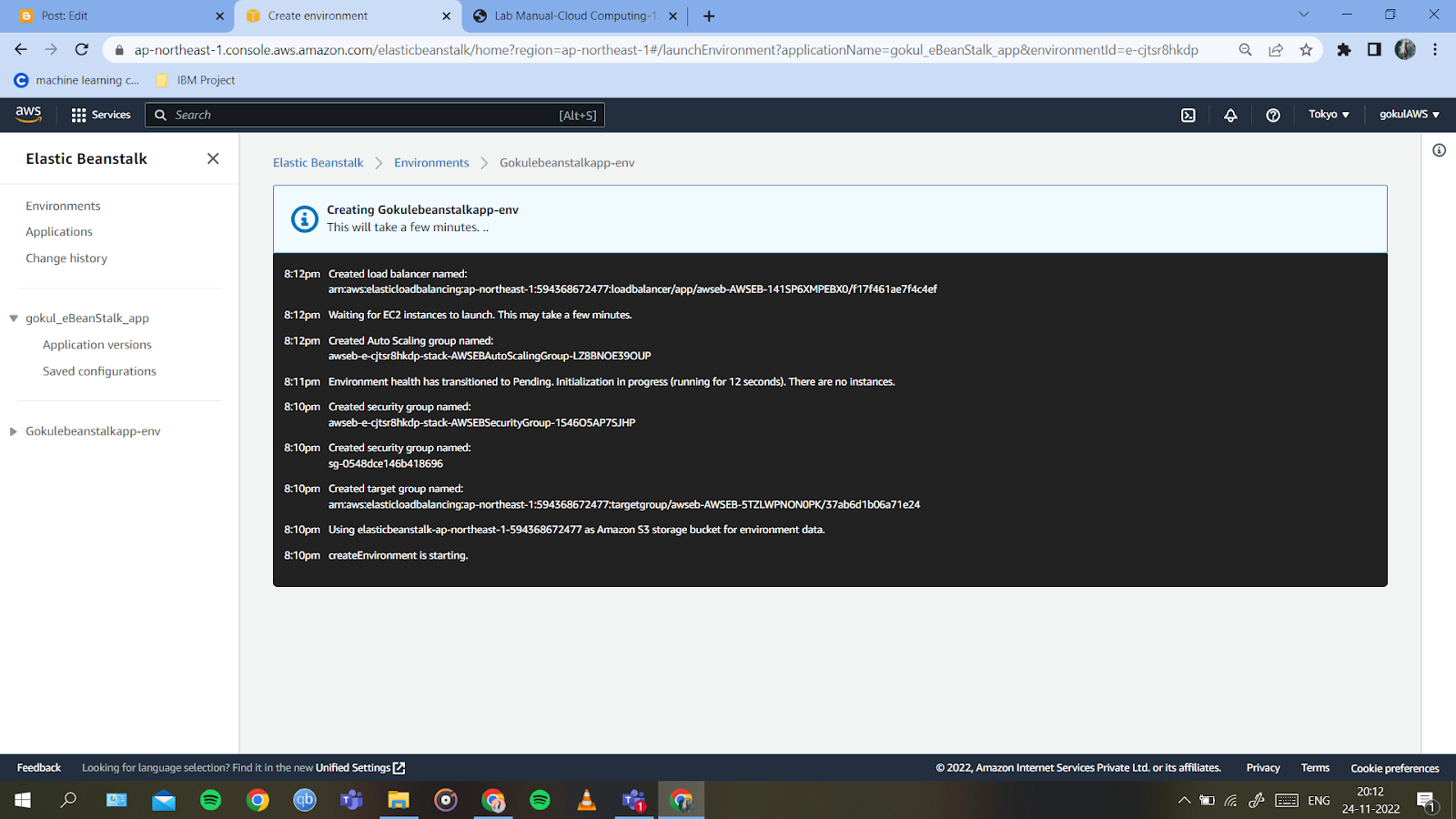Open the IBM Project bookmark folder
Viewport: 1456px width, 819px height.
click(x=196, y=80)
